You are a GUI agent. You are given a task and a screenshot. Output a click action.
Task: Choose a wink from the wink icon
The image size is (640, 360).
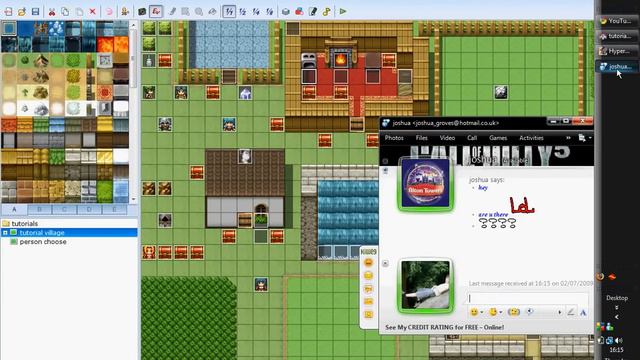click(x=493, y=312)
